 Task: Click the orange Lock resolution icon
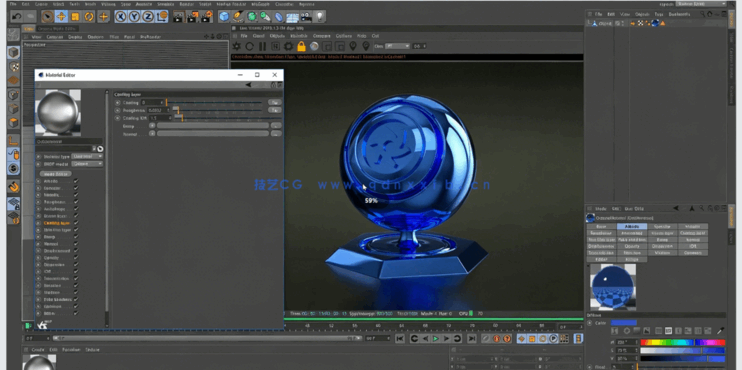[301, 46]
